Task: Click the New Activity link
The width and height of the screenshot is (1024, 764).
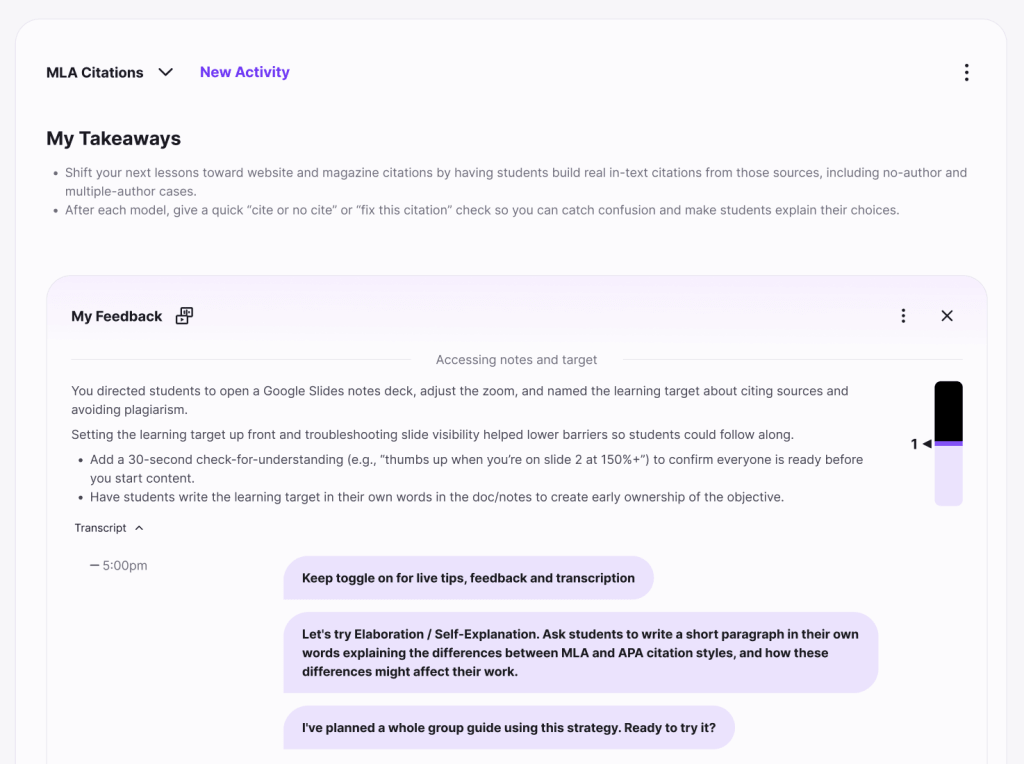Action: pos(244,72)
